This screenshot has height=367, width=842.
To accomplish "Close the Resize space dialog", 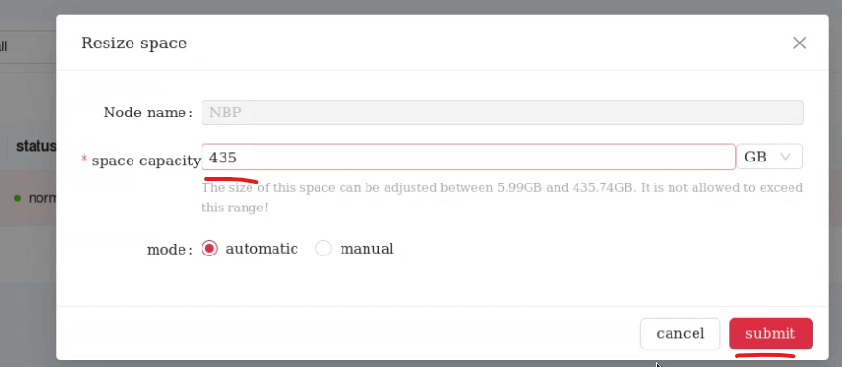I will (799, 43).
